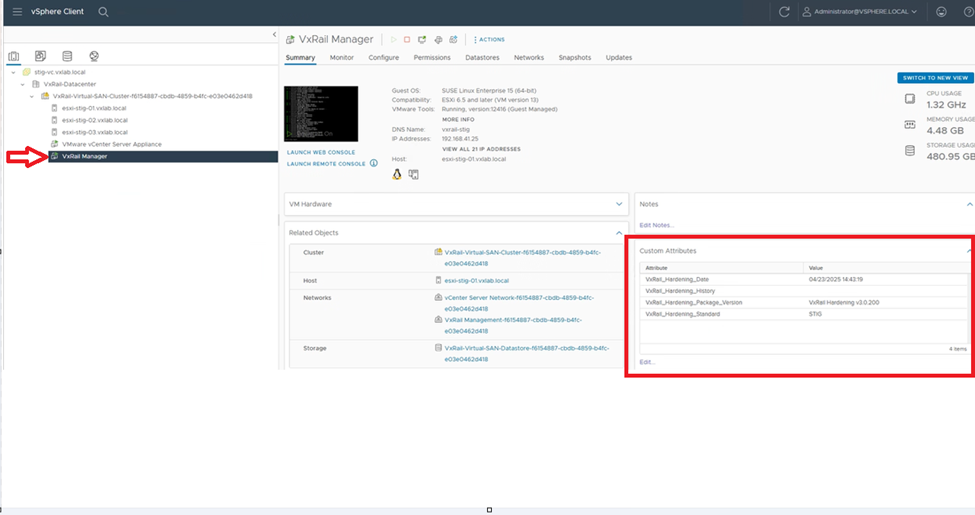Open VxRail-Virtual-SAN-Cluster link in Related Objects

[x=522, y=258]
